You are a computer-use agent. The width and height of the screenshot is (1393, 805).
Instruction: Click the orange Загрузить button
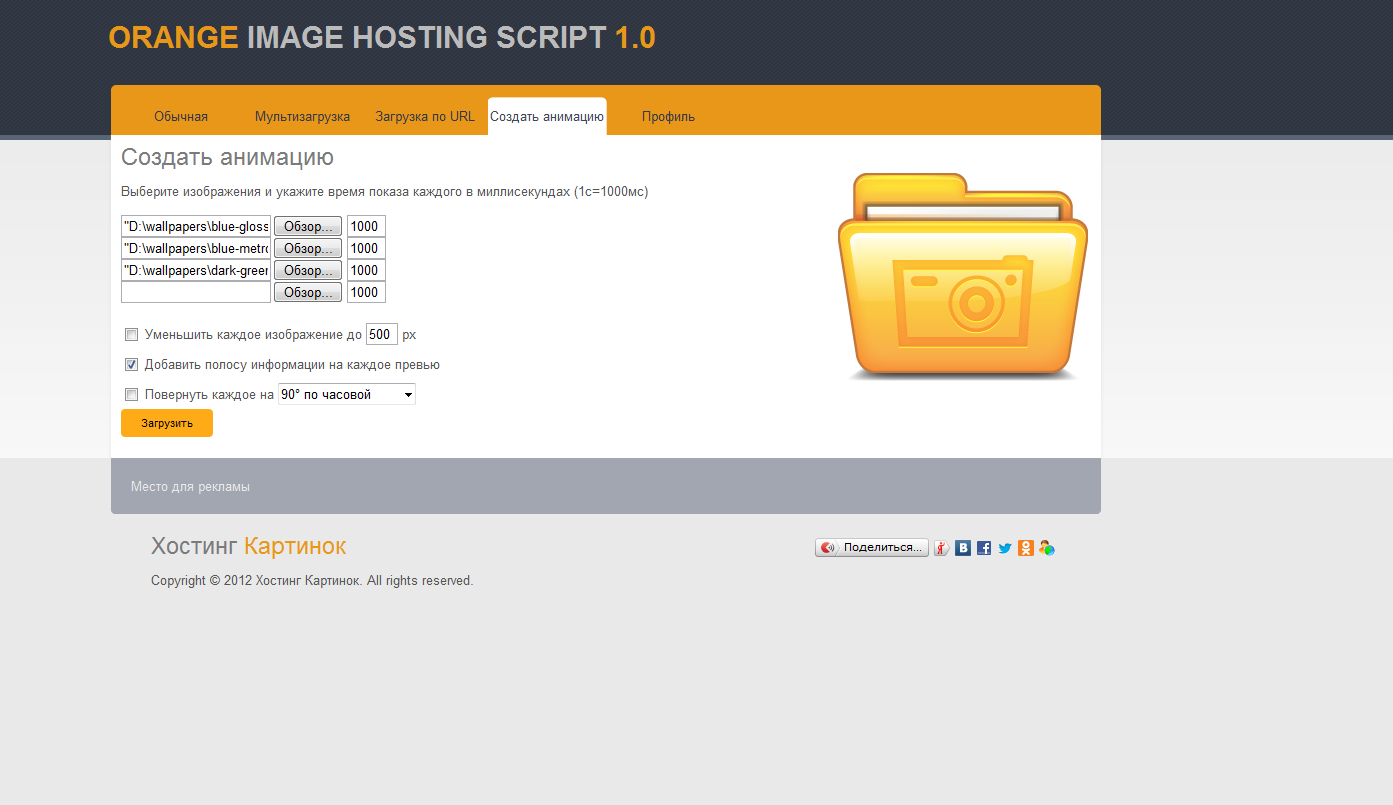tap(167, 423)
